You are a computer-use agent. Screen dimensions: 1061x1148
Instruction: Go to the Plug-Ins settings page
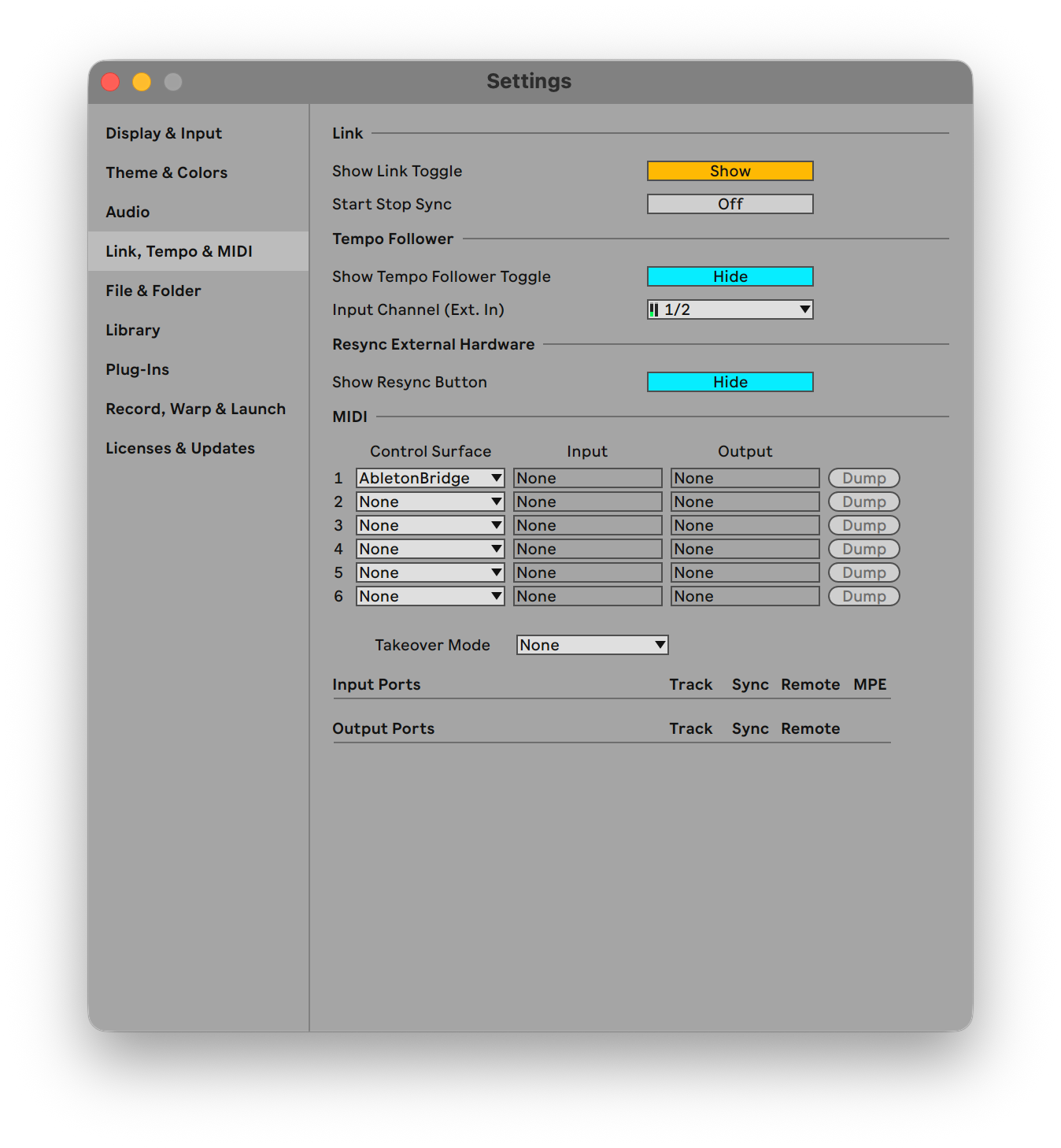pos(138,369)
